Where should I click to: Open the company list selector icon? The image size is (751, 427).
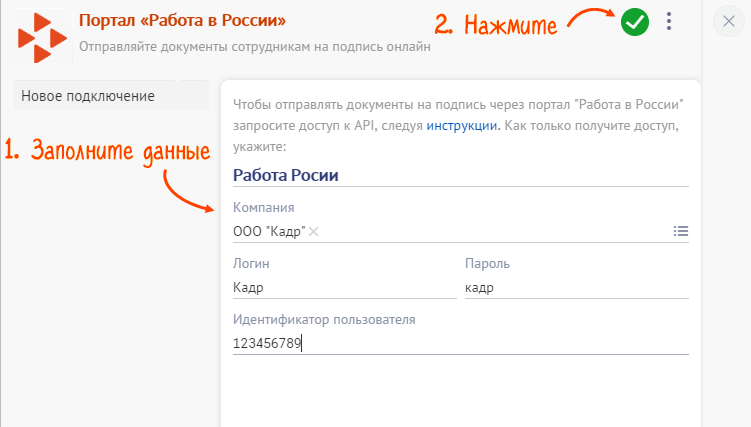pos(681,231)
